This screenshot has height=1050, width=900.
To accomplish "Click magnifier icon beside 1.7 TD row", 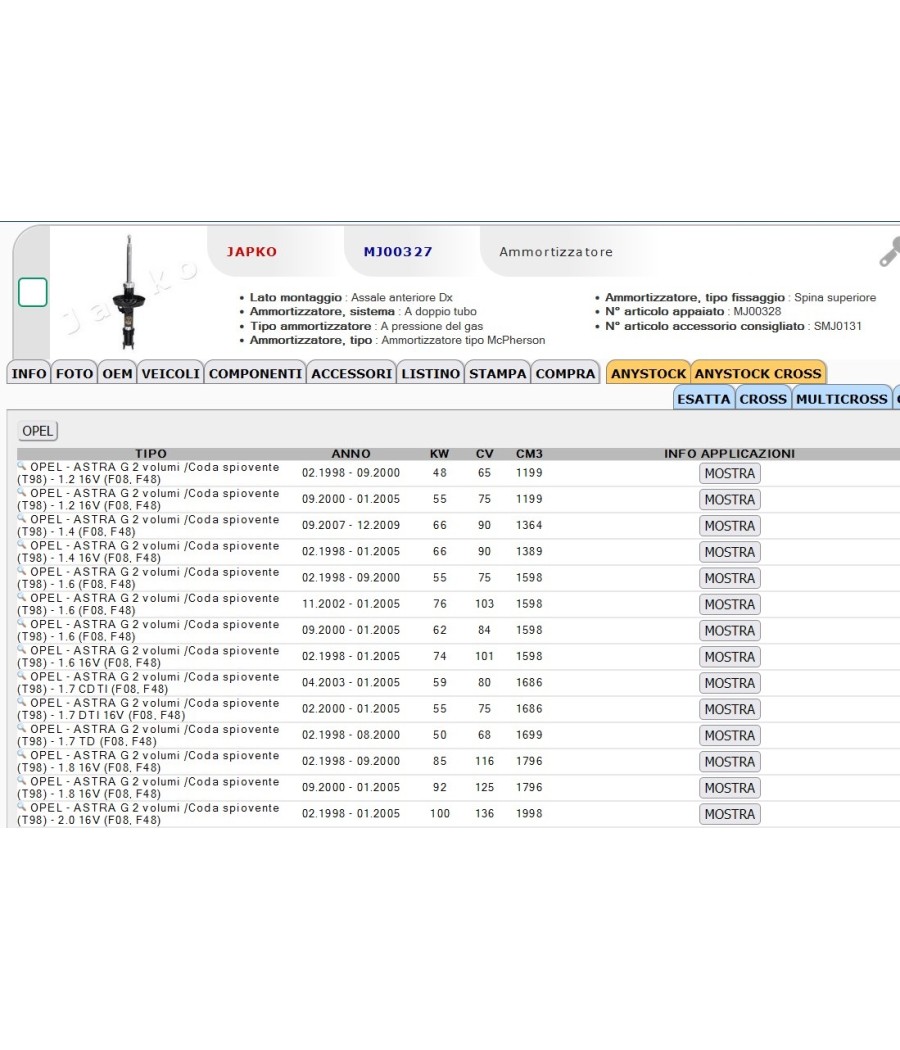I will click(21, 728).
